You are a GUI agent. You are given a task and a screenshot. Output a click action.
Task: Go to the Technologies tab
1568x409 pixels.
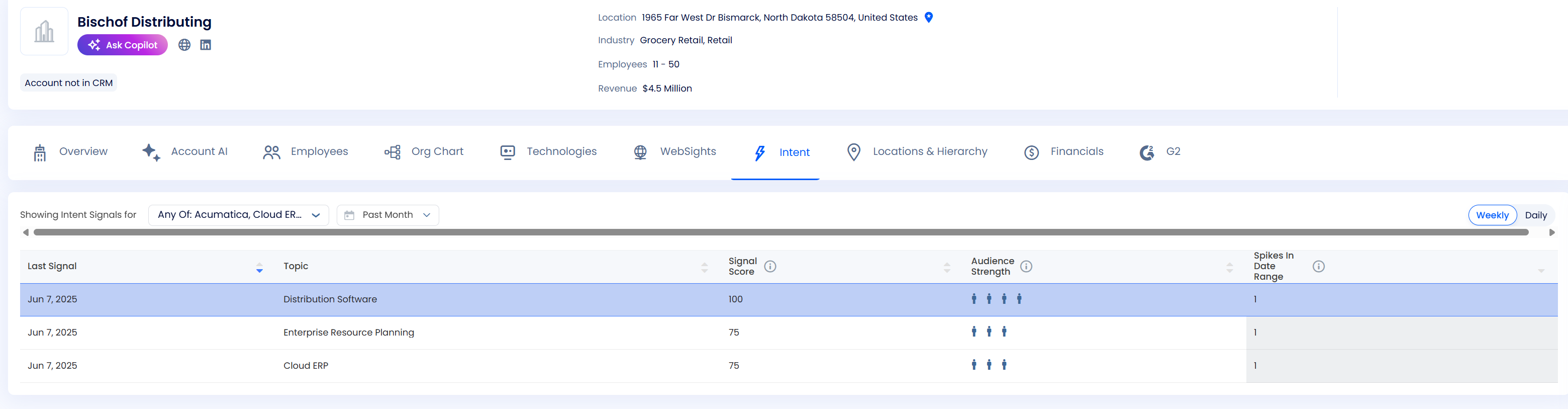tap(548, 152)
